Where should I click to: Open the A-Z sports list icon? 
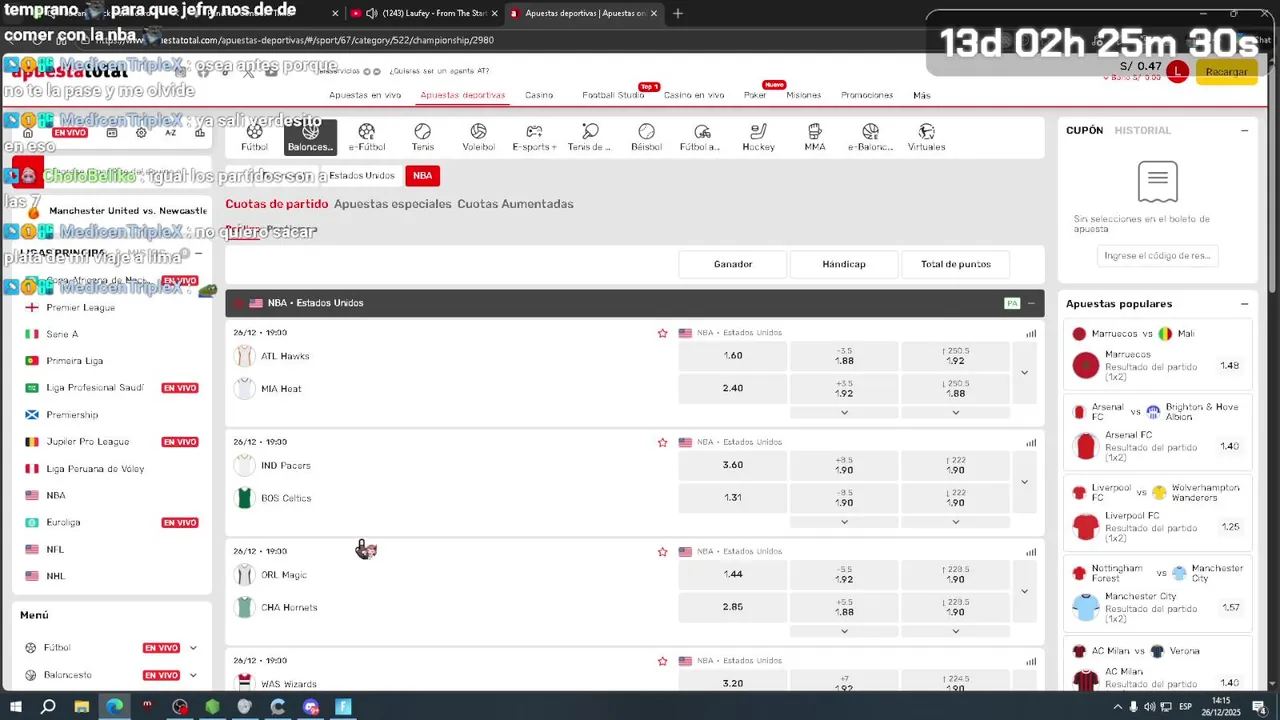(171, 132)
